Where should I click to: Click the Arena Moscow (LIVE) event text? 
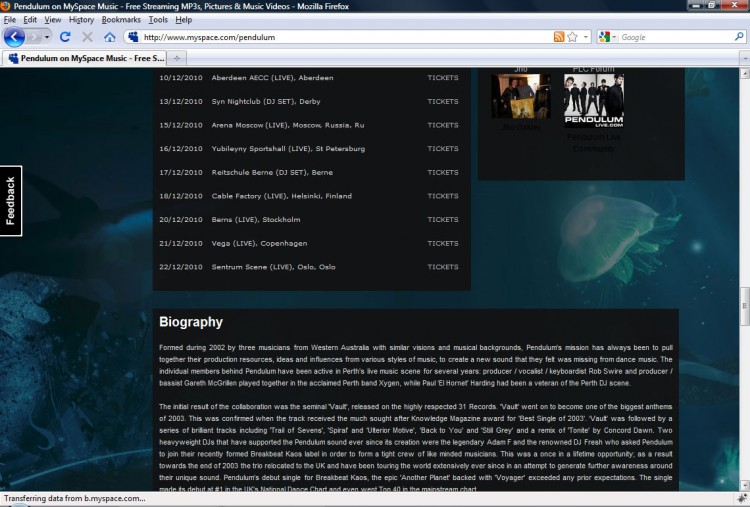pyautogui.click(x=287, y=125)
